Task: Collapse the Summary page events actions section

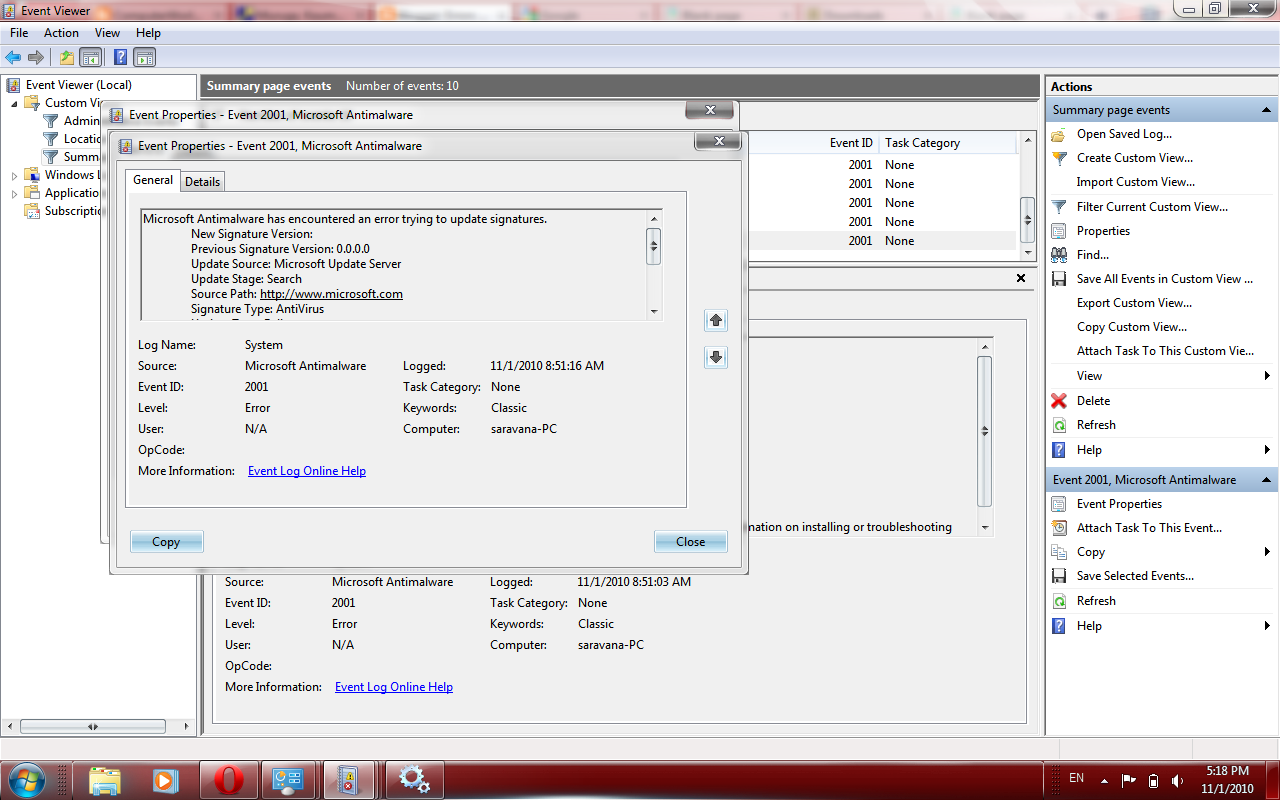Action: coord(1267,110)
